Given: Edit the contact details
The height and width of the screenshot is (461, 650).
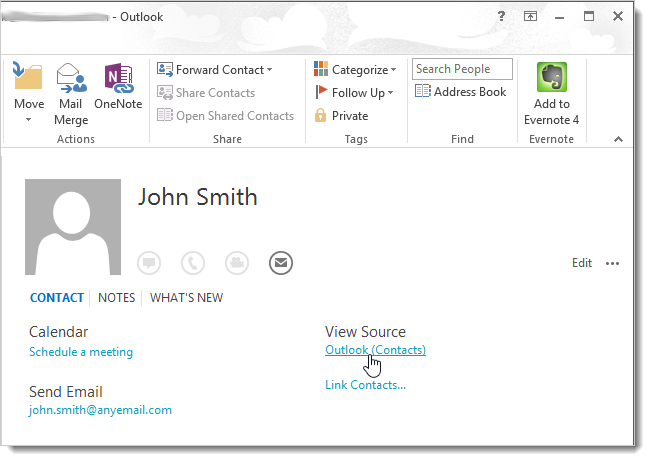Looking at the screenshot, I should point(582,263).
